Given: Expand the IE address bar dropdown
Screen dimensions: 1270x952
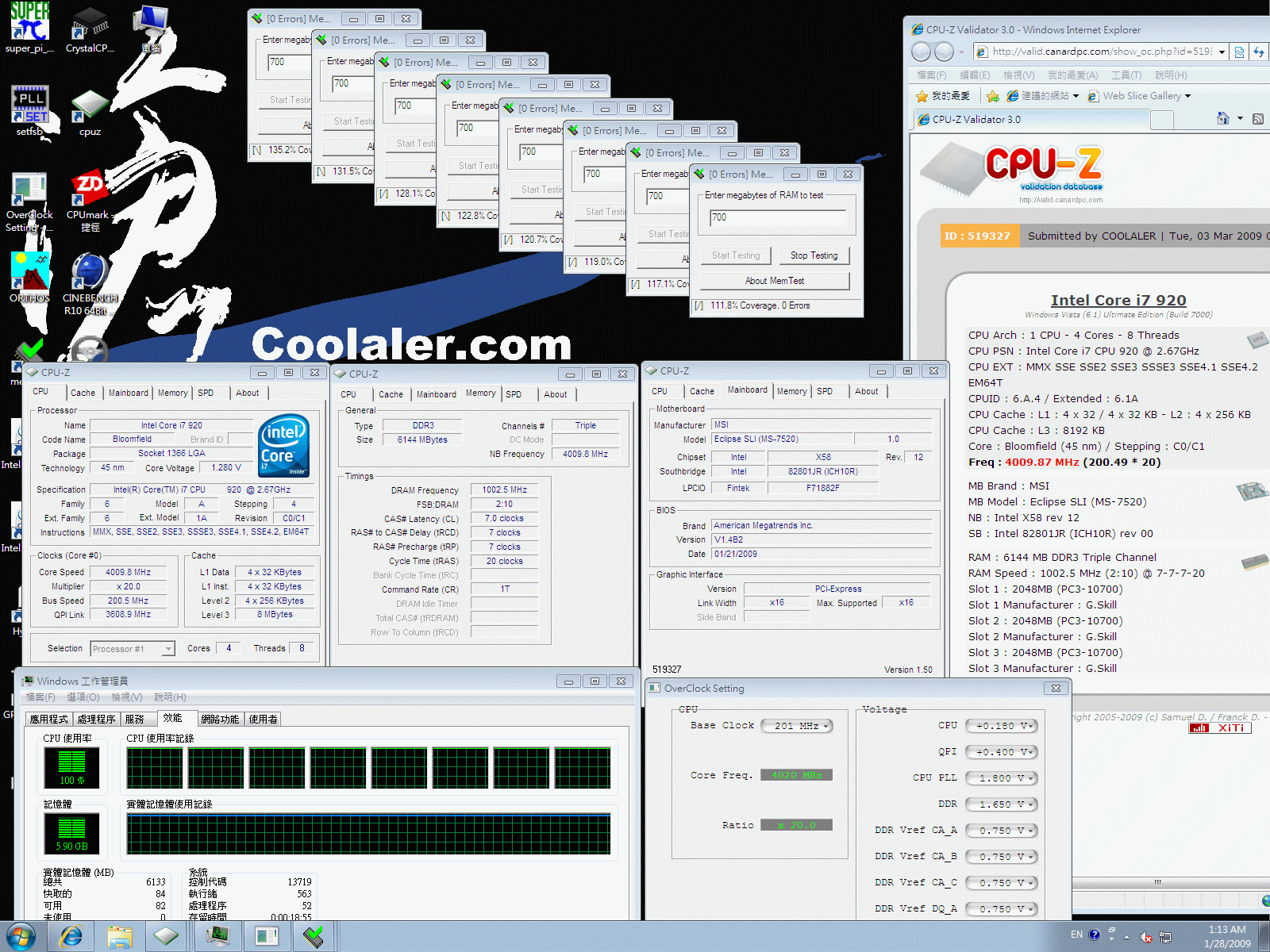Looking at the screenshot, I should point(1222,52).
